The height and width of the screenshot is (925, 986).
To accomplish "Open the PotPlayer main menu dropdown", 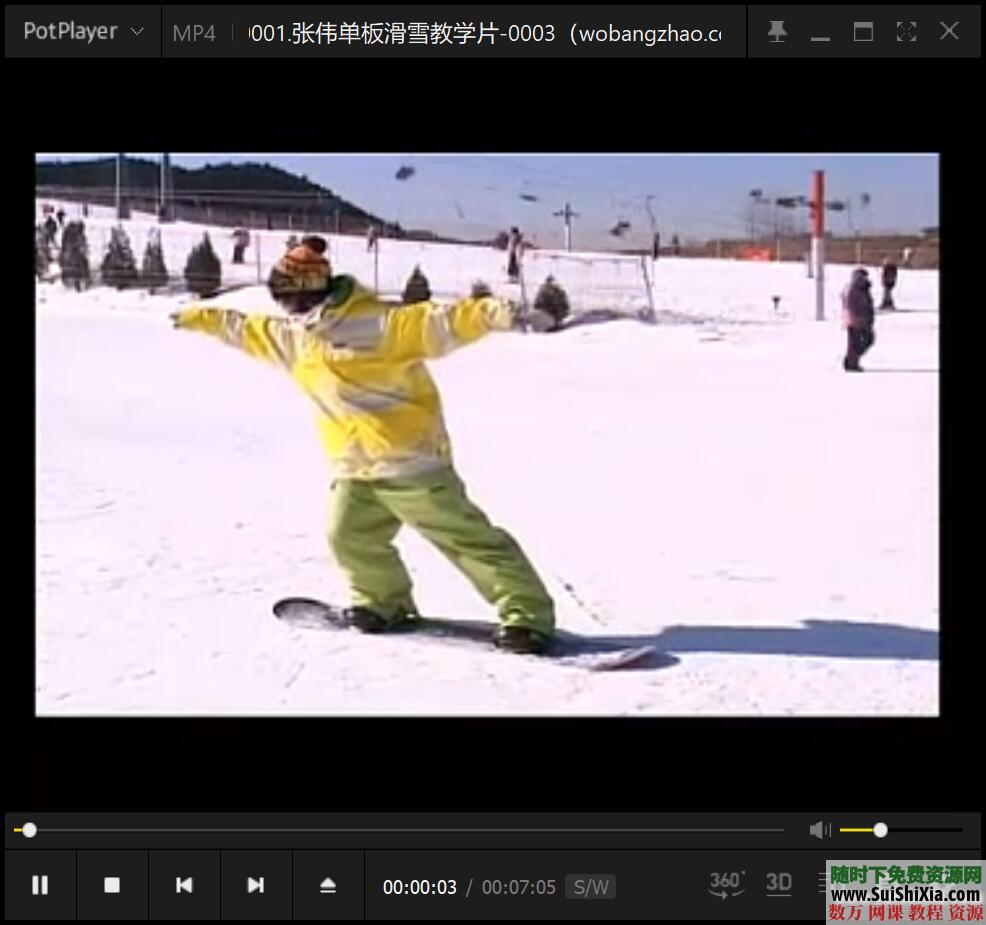I will coord(84,32).
